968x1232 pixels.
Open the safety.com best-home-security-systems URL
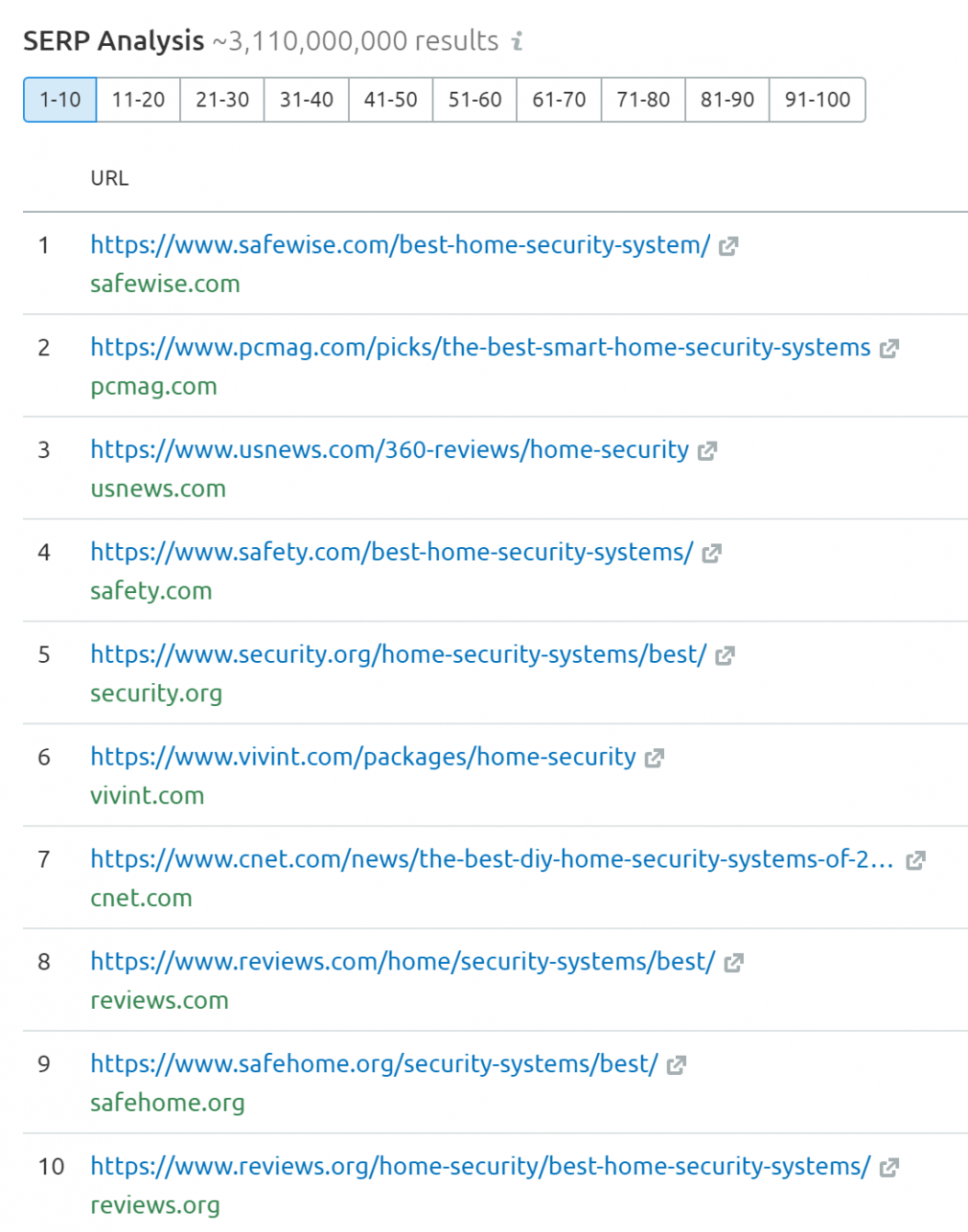pyautogui.click(x=392, y=553)
